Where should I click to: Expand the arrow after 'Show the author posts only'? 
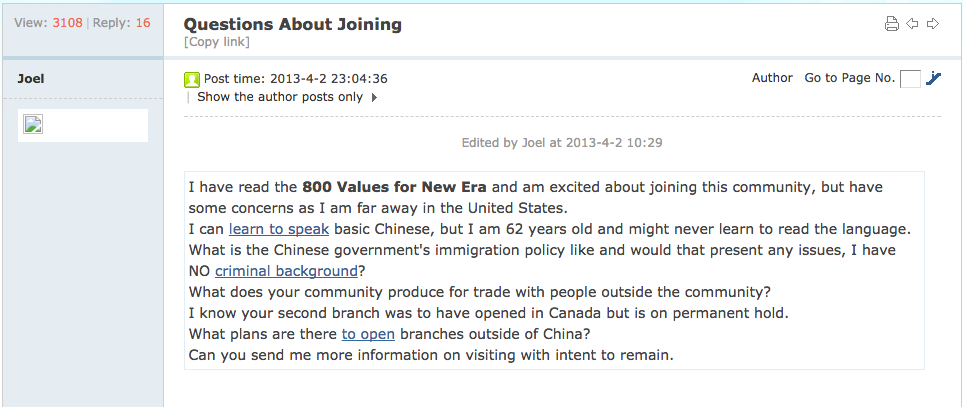pos(374,97)
